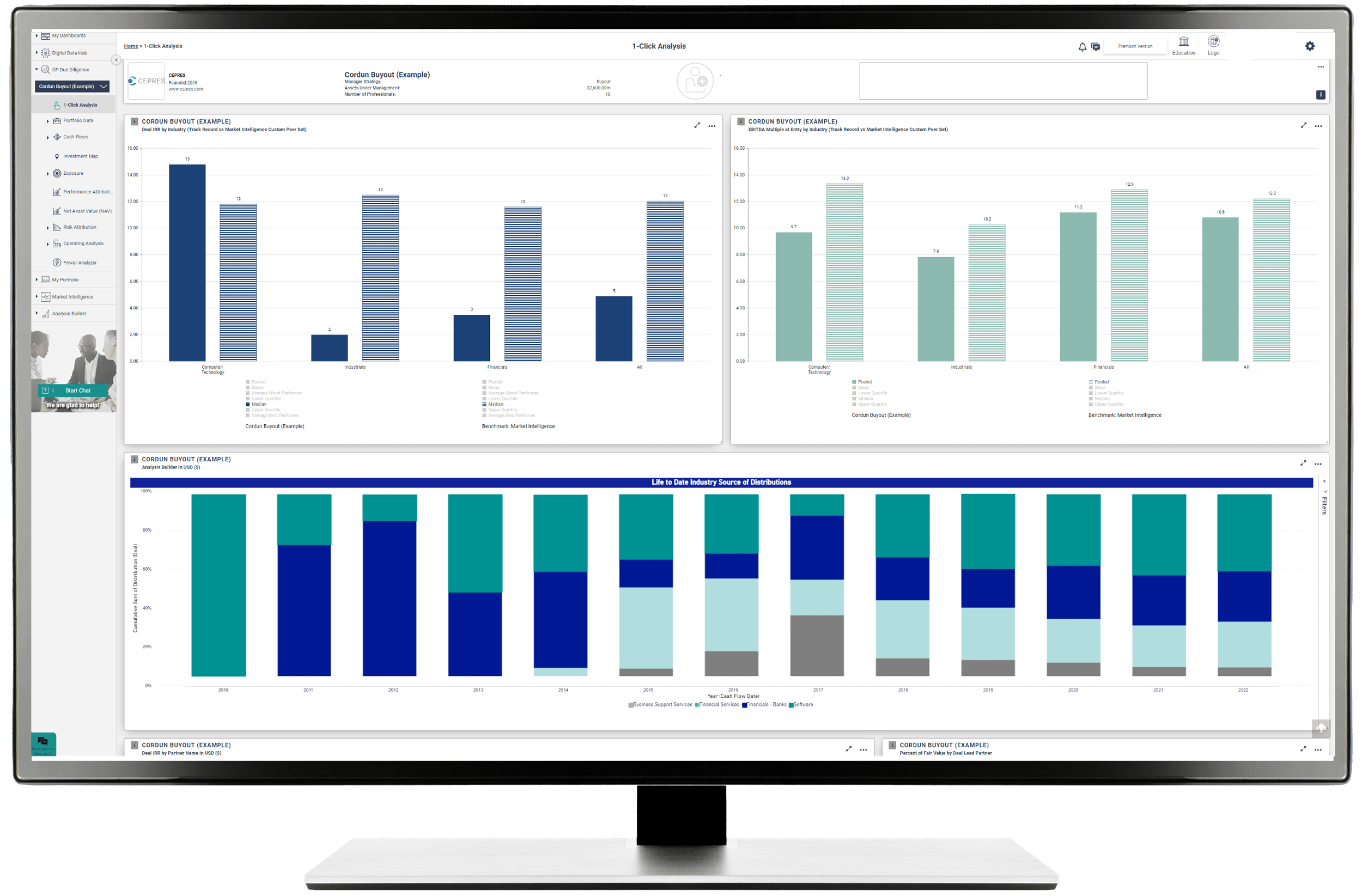The width and height of the screenshot is (1368, 896).
Task: Open the profile card three-dots menu
Action: (x=1321, y=67)
